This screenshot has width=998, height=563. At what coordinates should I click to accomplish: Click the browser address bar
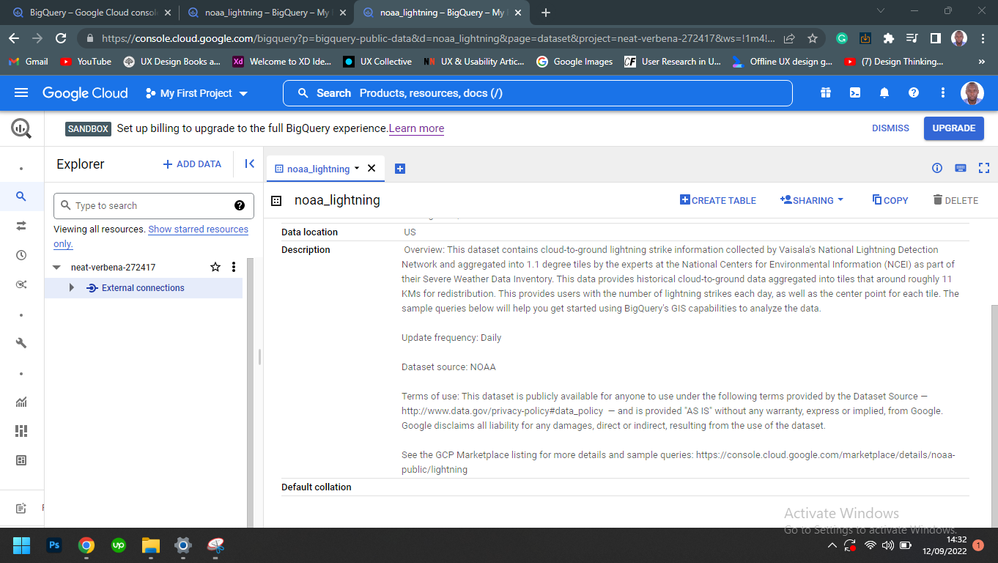438,38
